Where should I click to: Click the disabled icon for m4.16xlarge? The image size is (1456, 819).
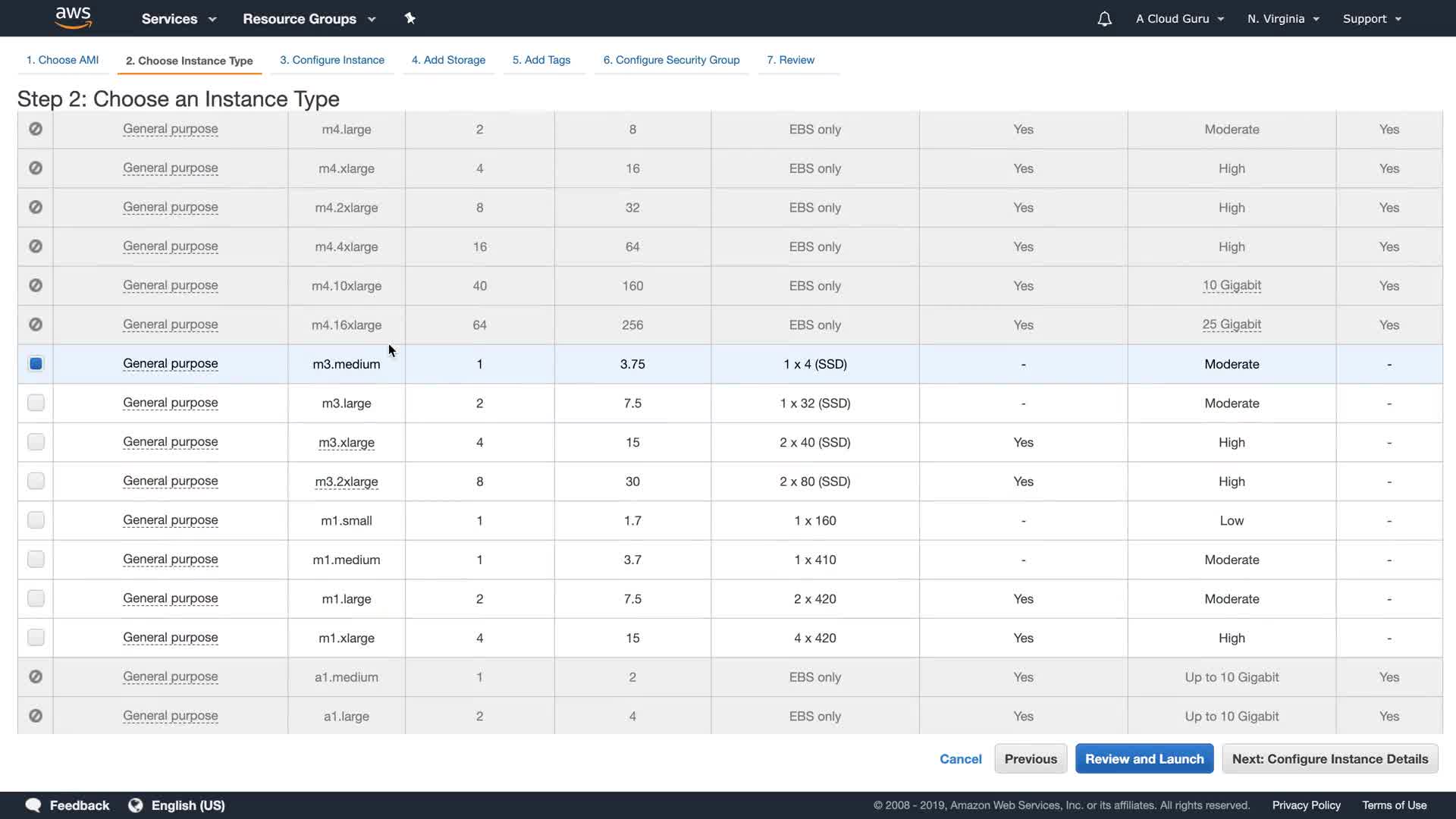tap(36, 325)
